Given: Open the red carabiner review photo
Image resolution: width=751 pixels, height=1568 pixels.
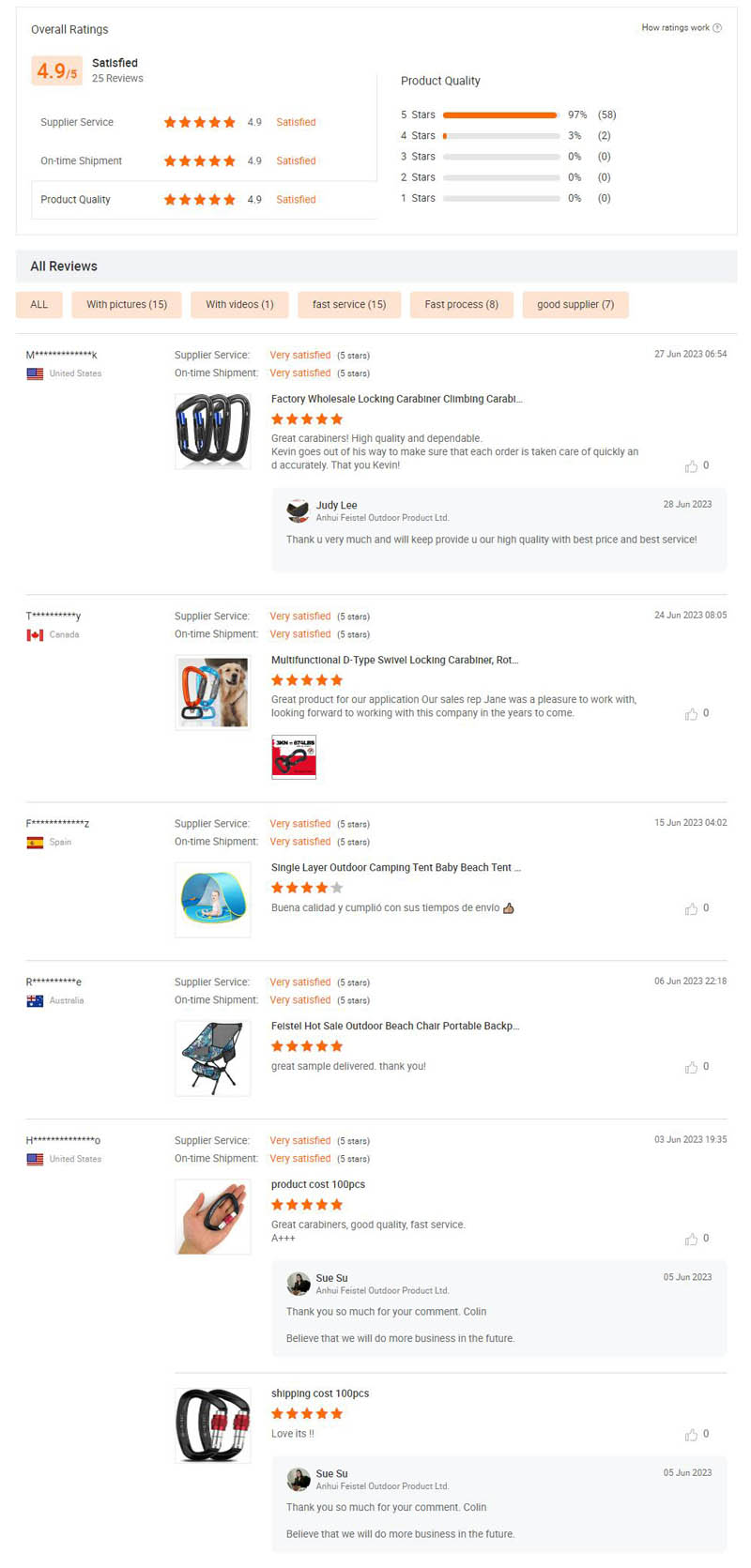Looking at the screenshot, I should pos(294,757).
